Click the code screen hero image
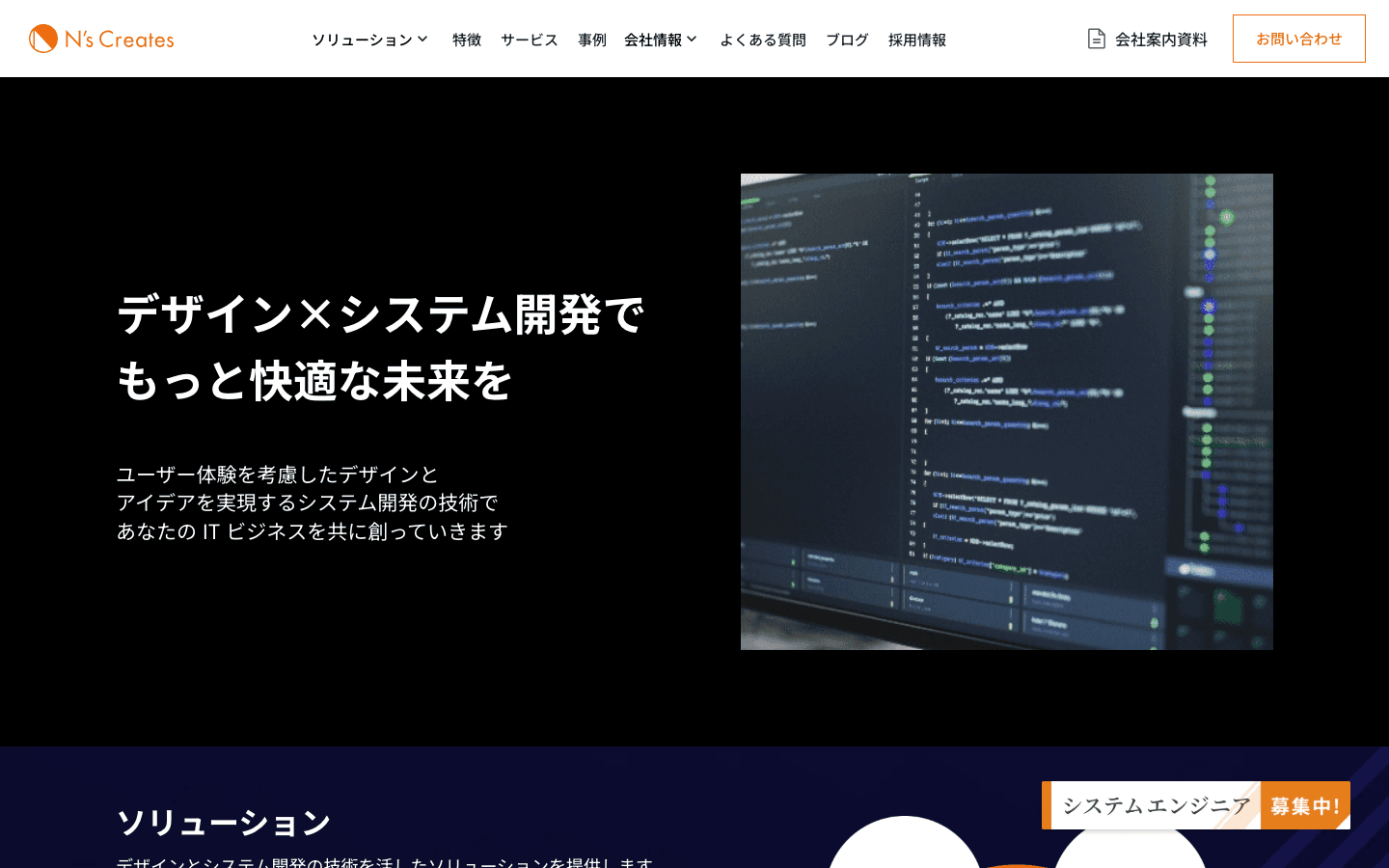The width and height of the screenshot is (1389, 868). coord(1007,412)
